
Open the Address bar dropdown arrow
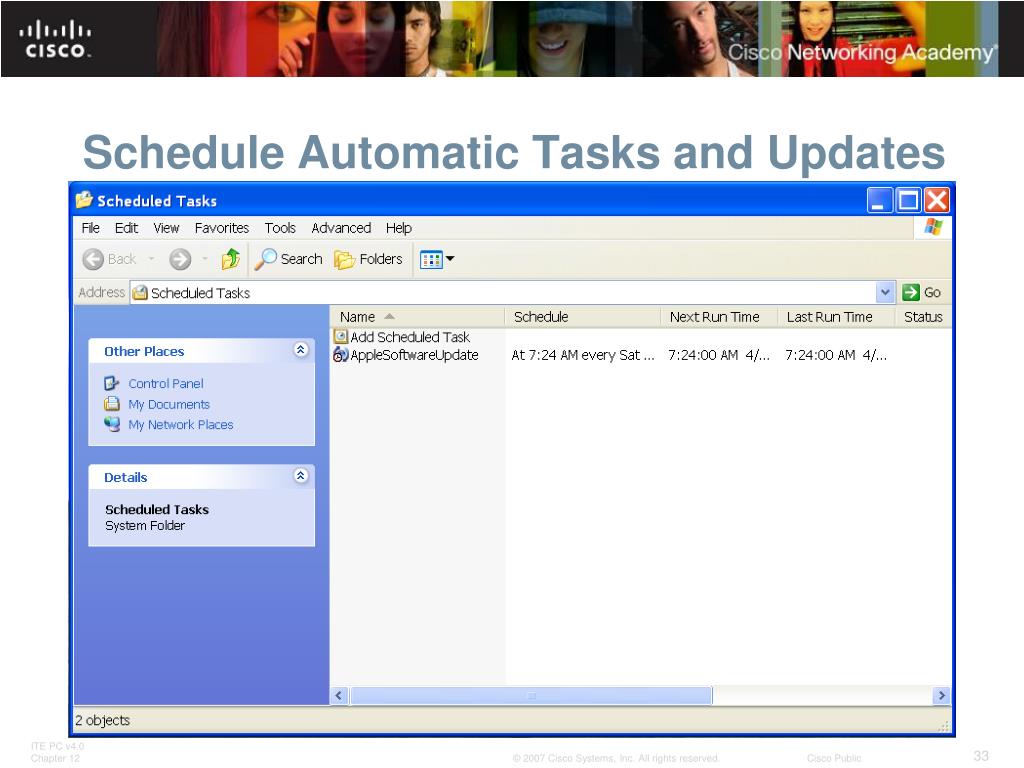click(x=885, y=292)
